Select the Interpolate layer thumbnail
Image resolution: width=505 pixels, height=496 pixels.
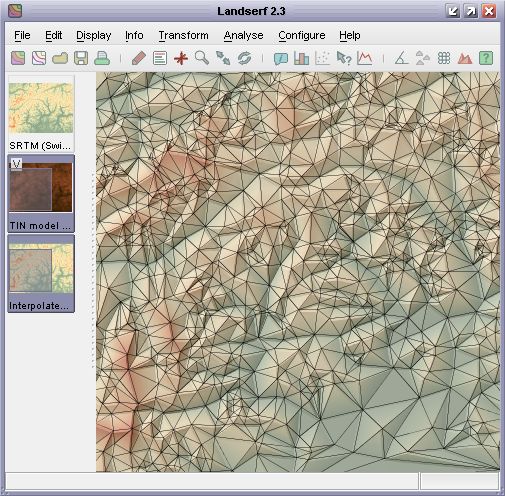click(x=41, y=274)
